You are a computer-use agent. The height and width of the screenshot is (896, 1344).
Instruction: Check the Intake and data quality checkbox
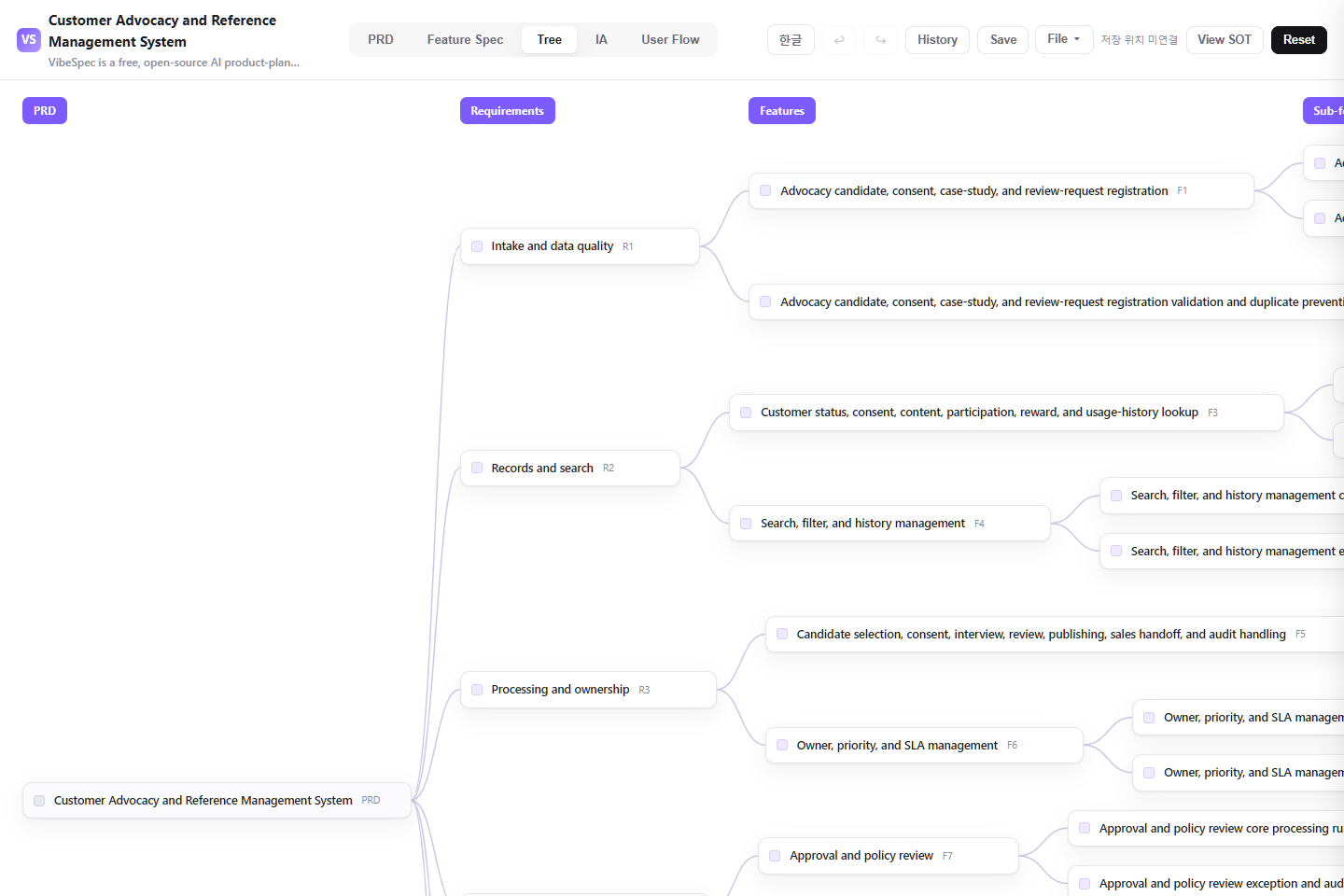(477, 246)
